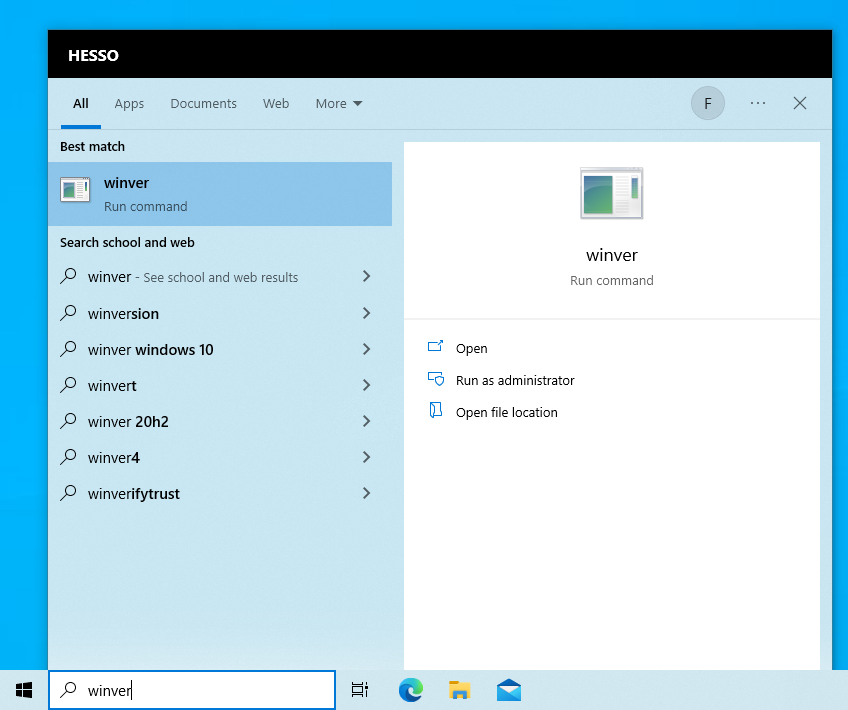Open the F user account avatar
The width and height of the screenshot is (848, 710).
pyautogui.click(x=707, y=103)
